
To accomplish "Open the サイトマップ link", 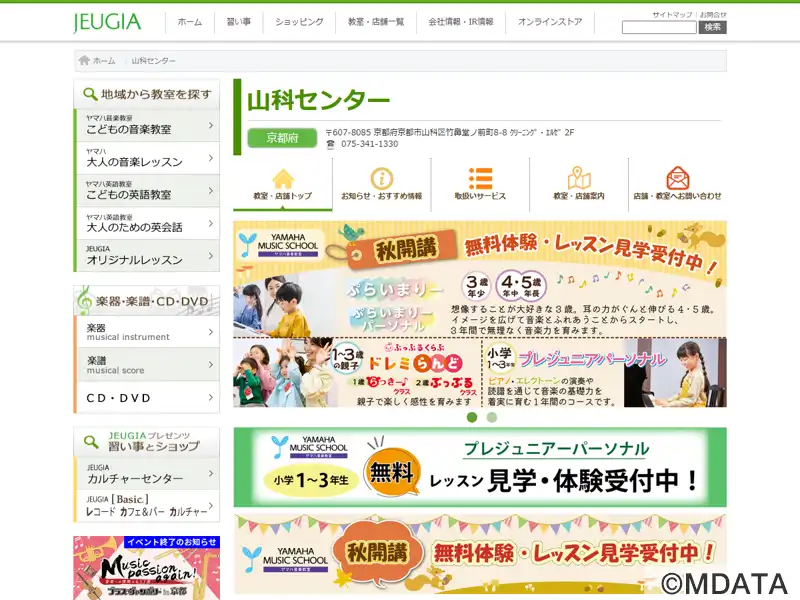I will 672,15.
